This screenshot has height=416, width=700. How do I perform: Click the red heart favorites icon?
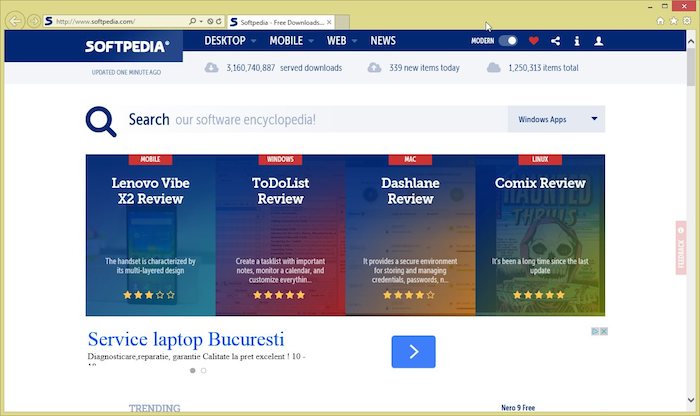tap(533, 41)
